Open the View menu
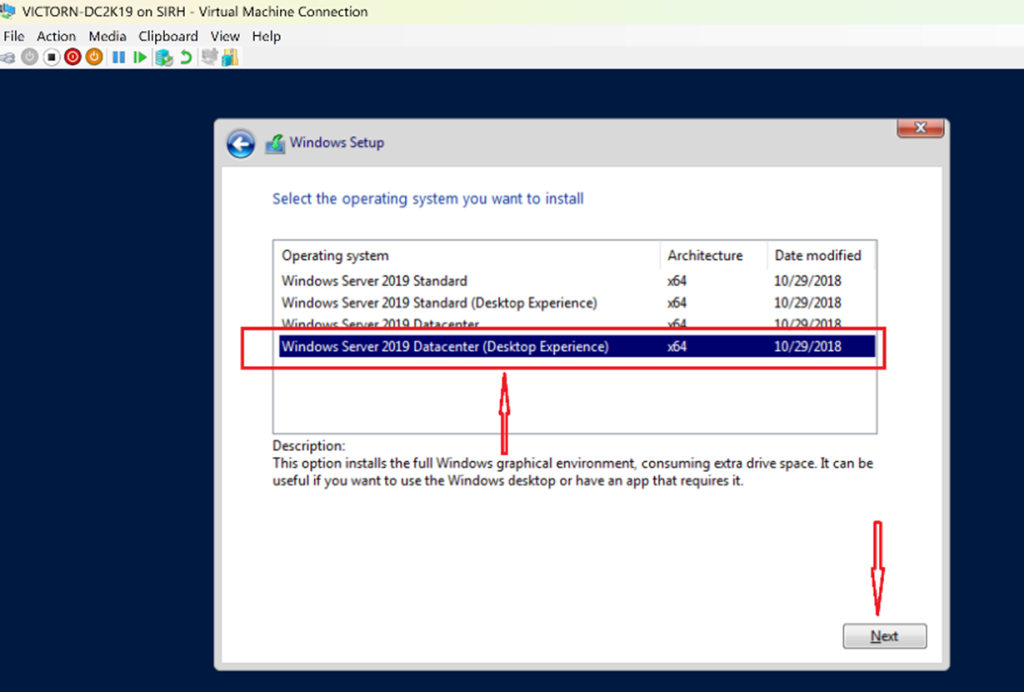The width and height of the screenshot is (1024, 692). [x=225, y=37]
